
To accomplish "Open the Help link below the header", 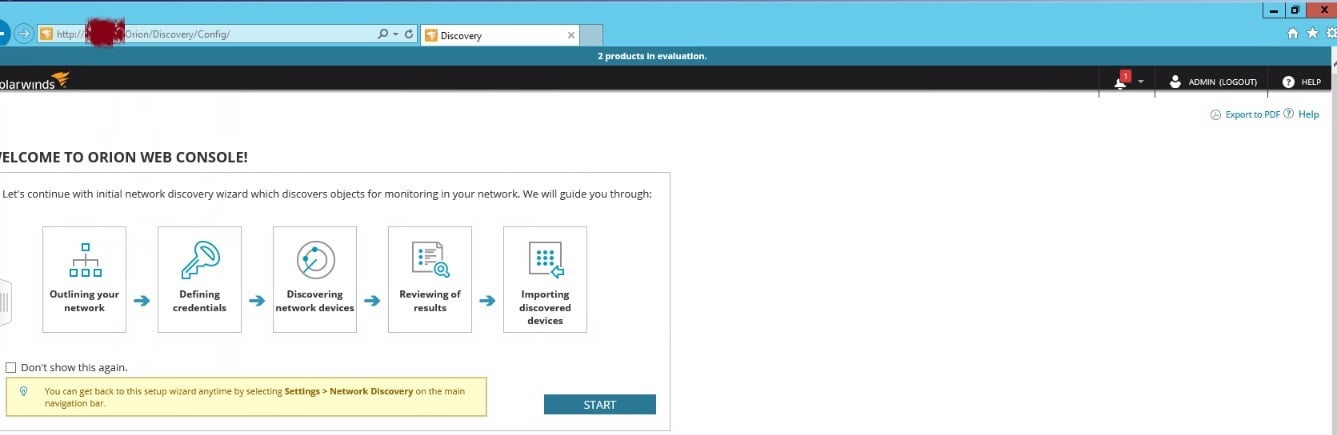I will coord(1309,114).
